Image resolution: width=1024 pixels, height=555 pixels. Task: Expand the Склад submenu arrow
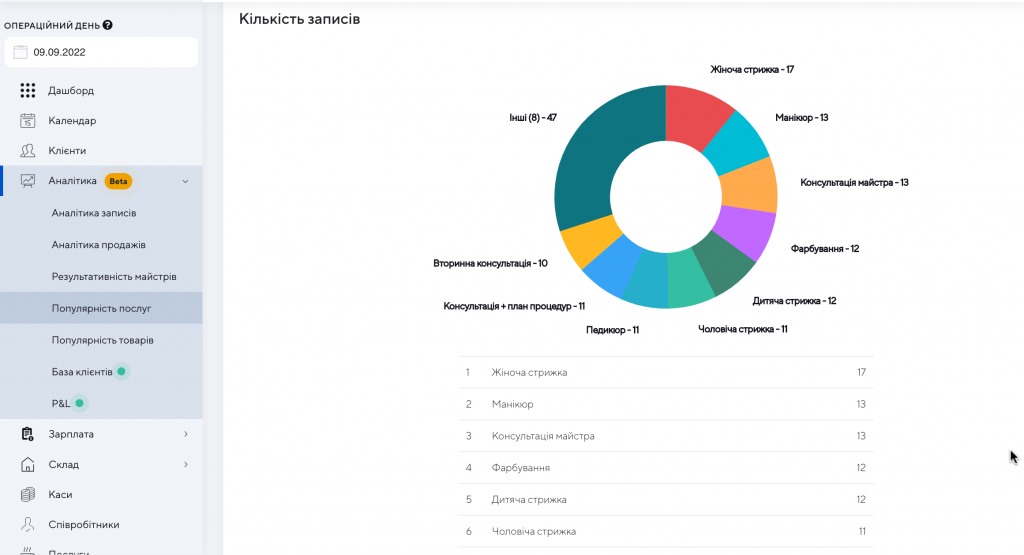(x=186, y=464)
